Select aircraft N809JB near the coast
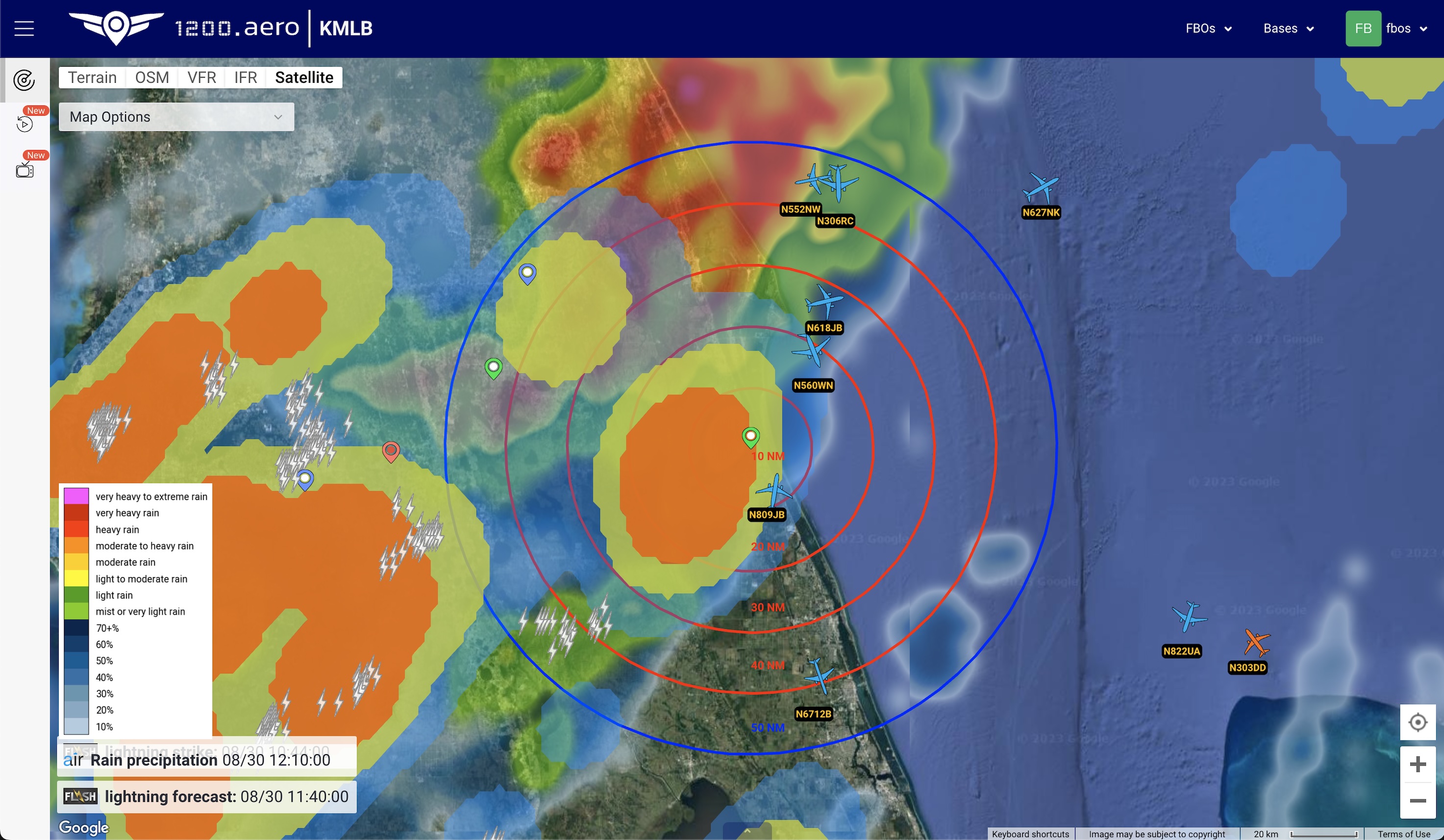The image size is (1444, 840). 775,491
